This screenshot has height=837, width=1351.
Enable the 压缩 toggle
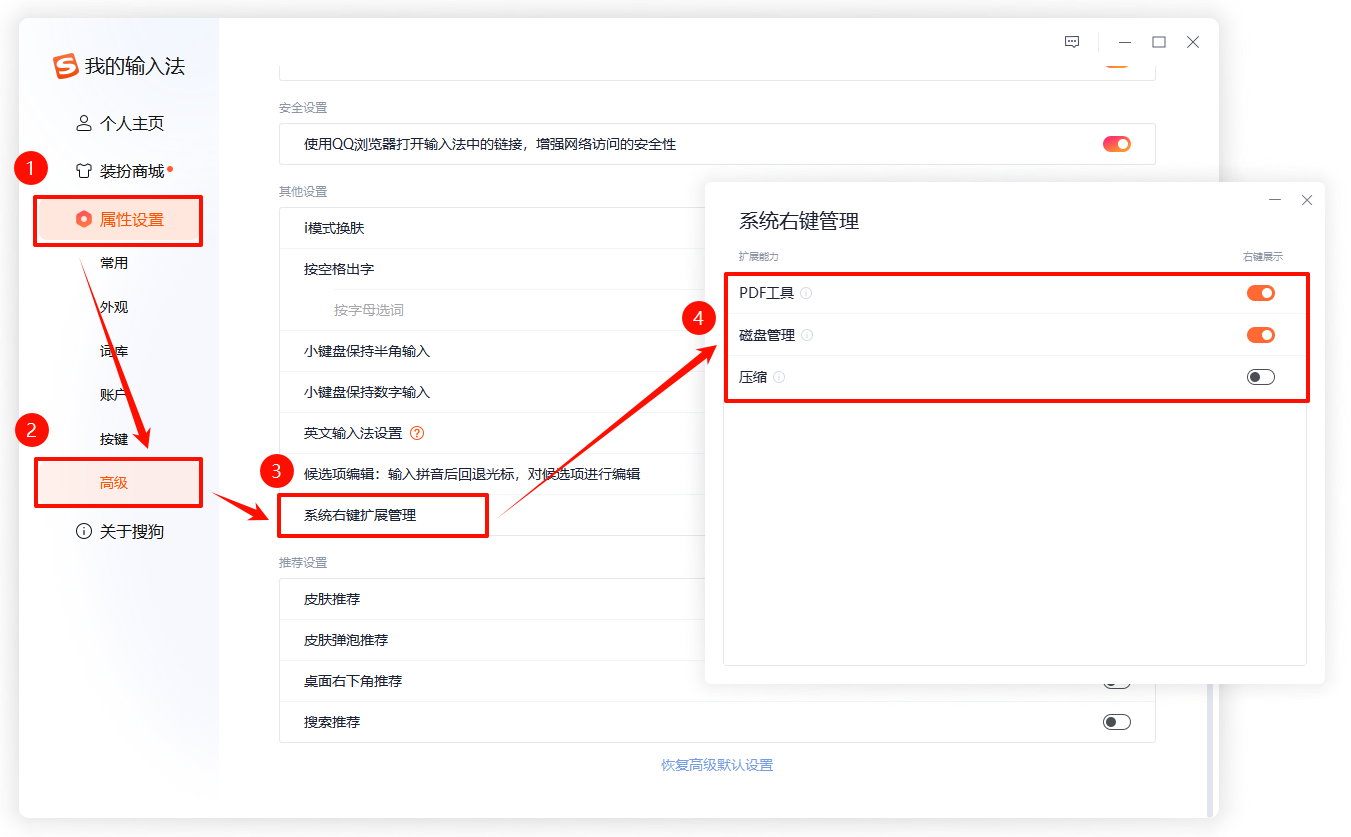click(1261, 376)
